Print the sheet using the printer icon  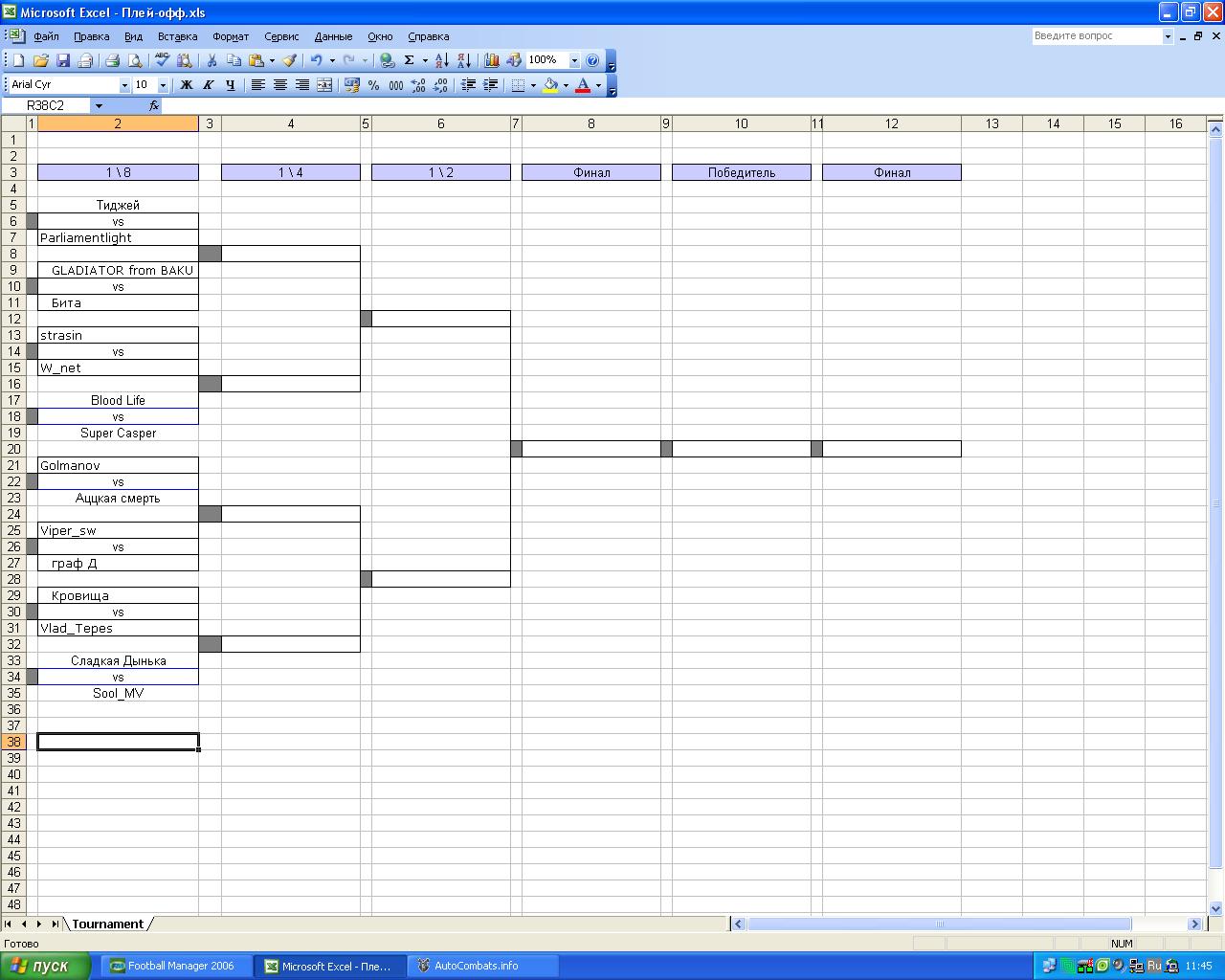click(112, 60)
